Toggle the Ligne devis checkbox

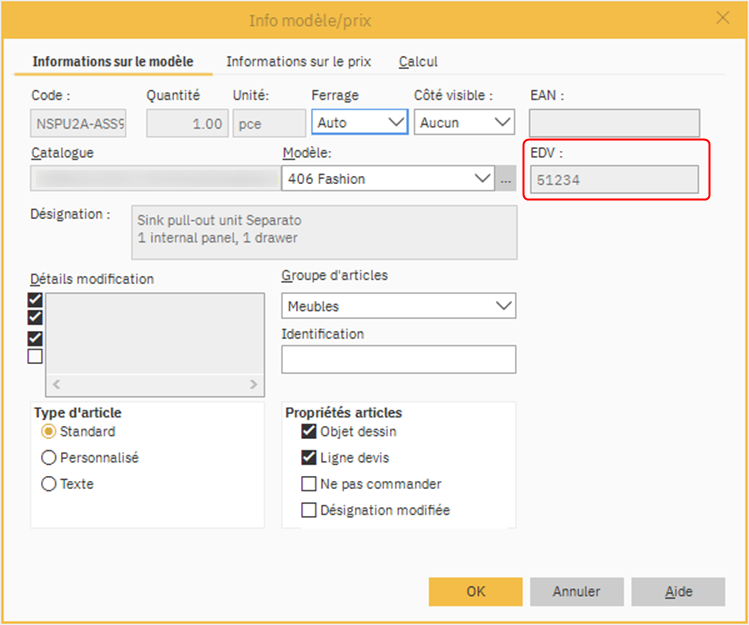(309, 458)
